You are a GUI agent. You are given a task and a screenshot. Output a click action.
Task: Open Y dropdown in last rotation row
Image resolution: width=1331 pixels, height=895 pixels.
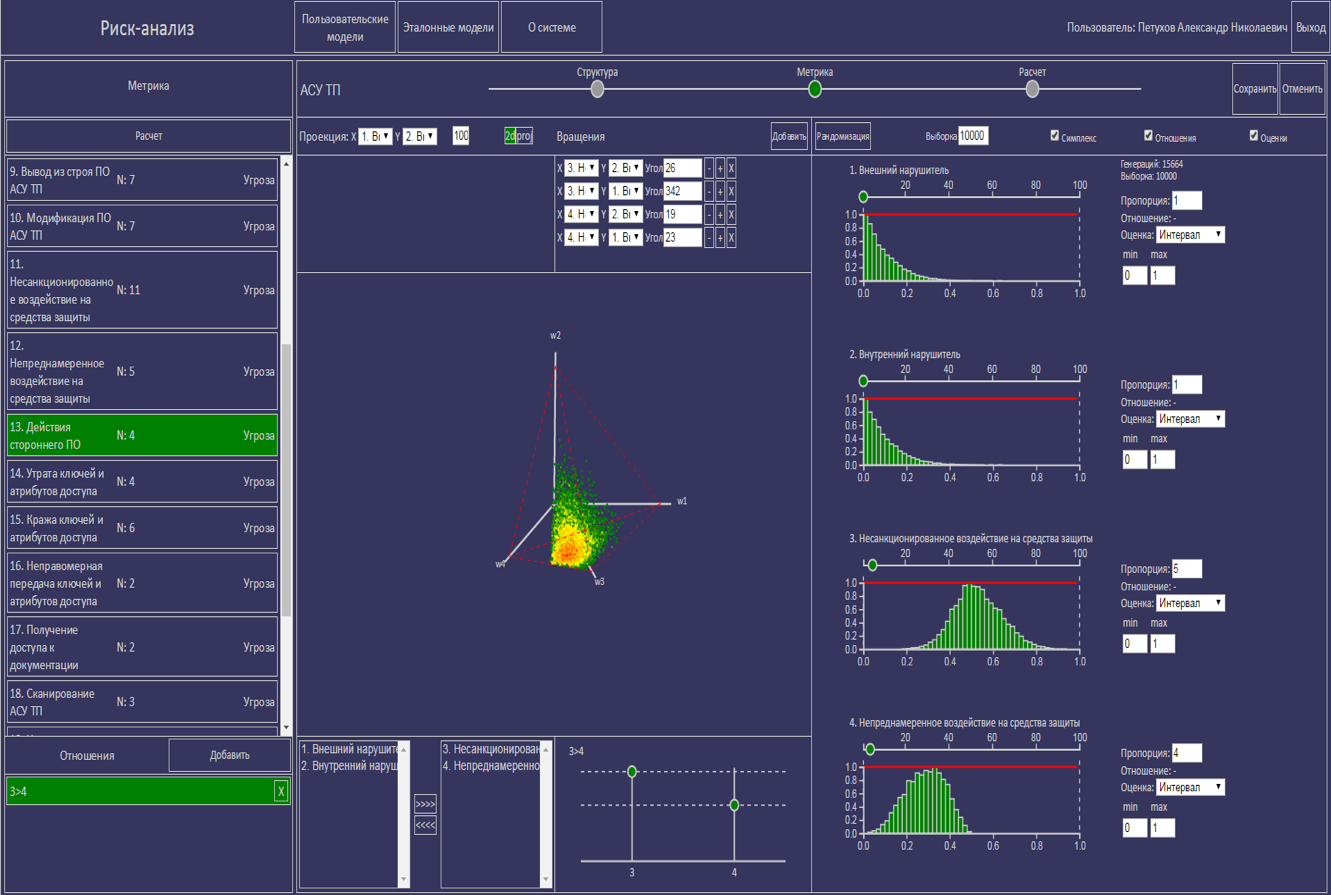click(x=625, y=237)
